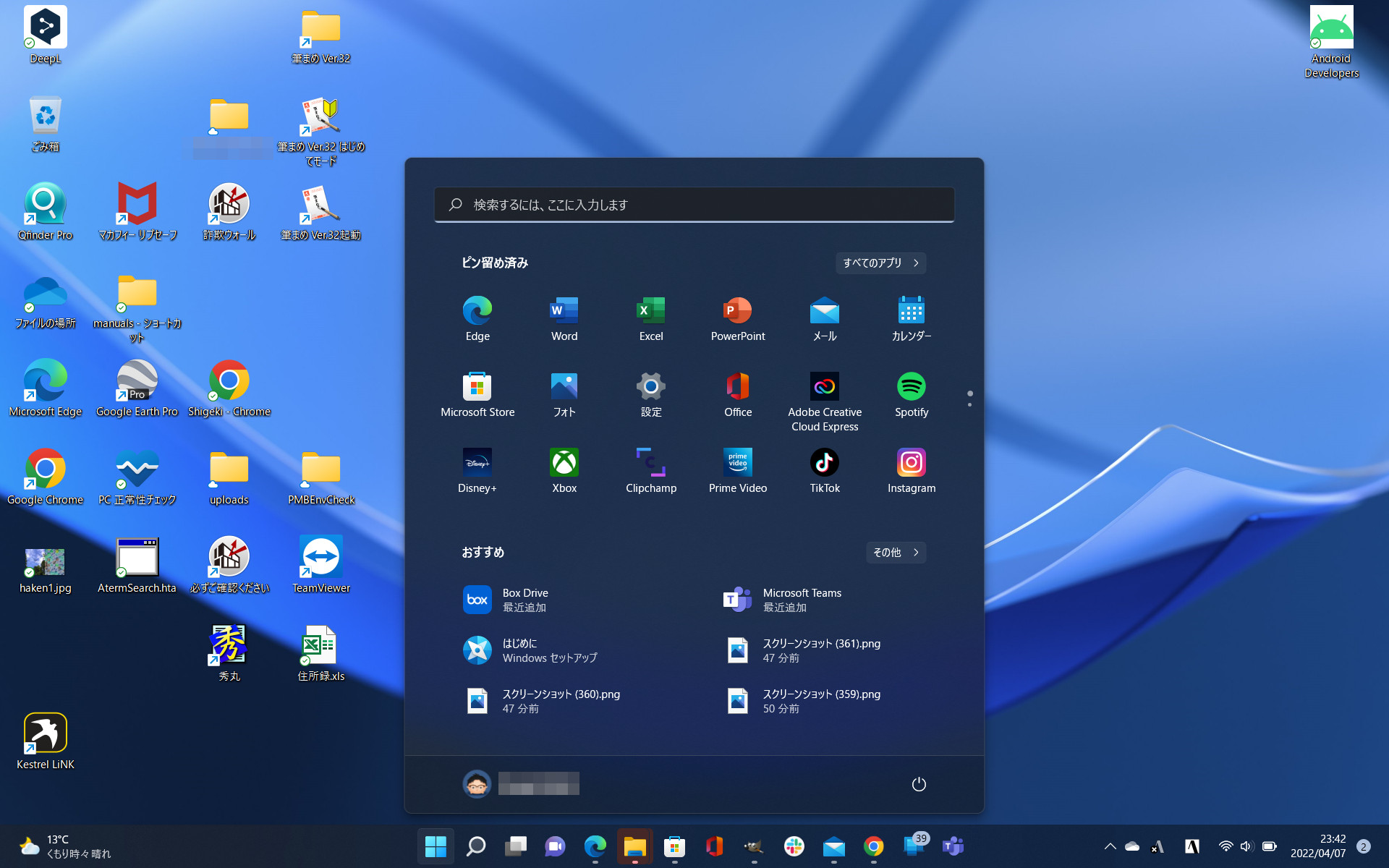Click the battery tray icon
Viewport: 1389px width, 868px height.
[1270, 846]
